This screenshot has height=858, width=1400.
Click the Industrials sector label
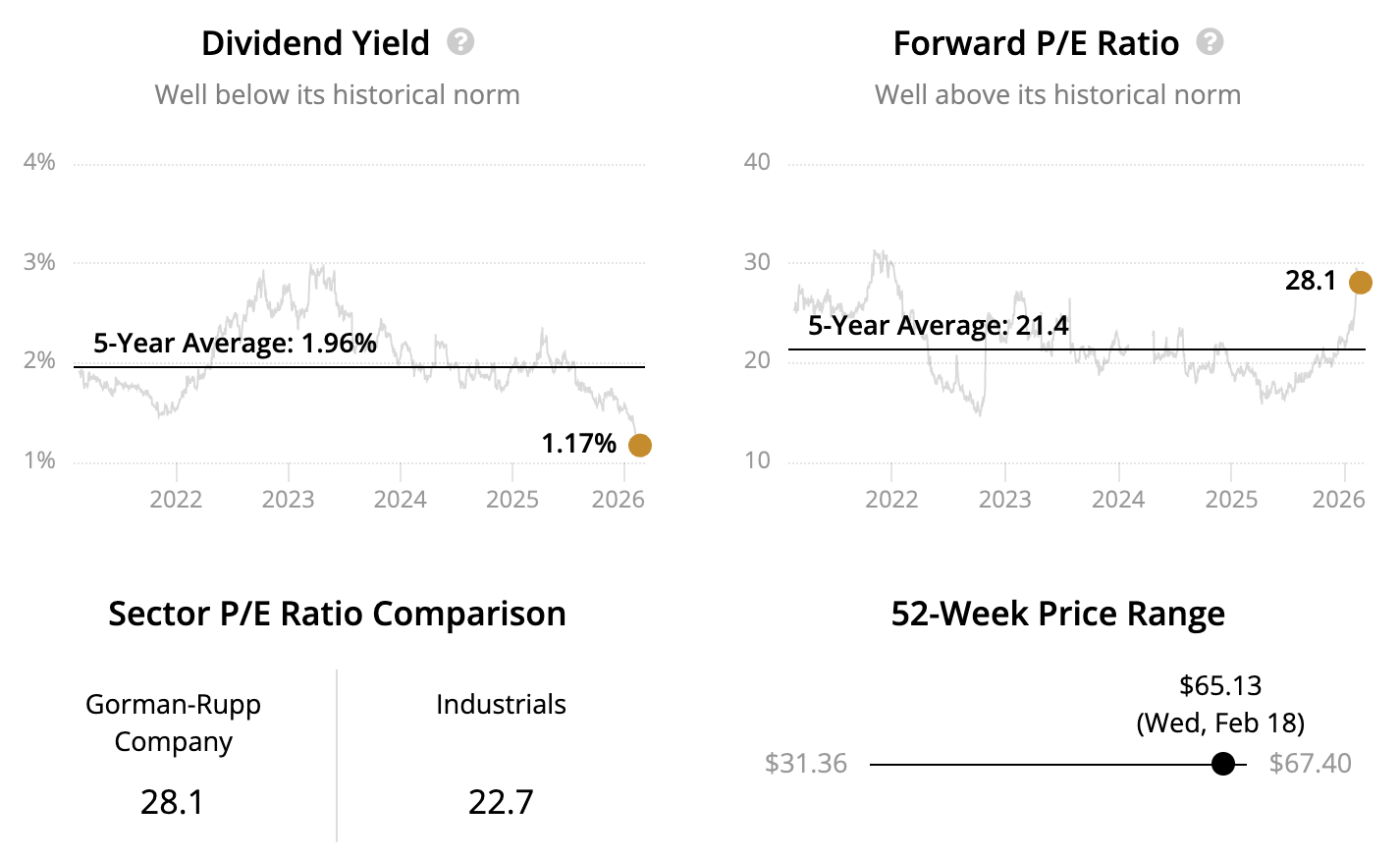click(501, 704)
